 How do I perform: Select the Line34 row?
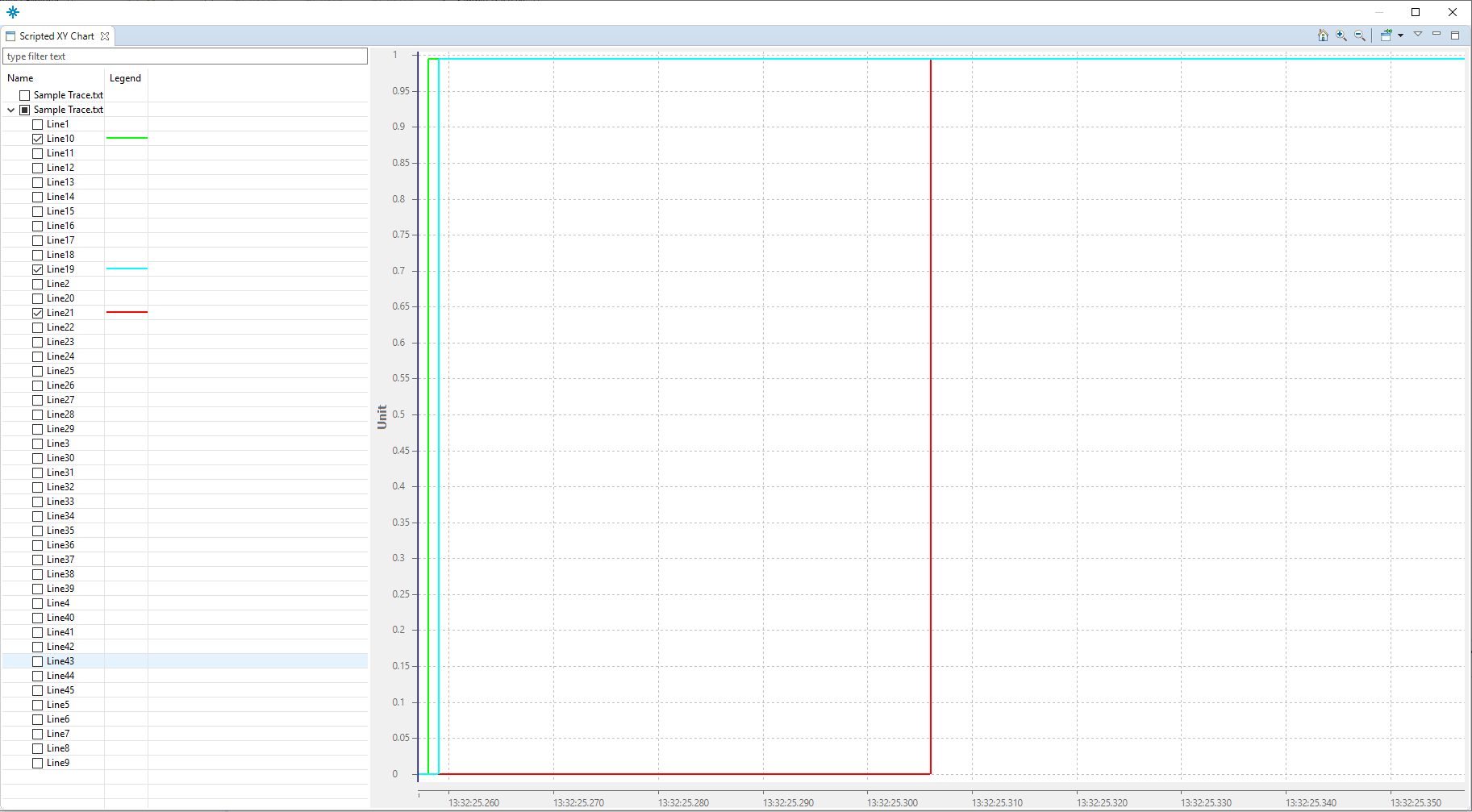pos(60,516)
